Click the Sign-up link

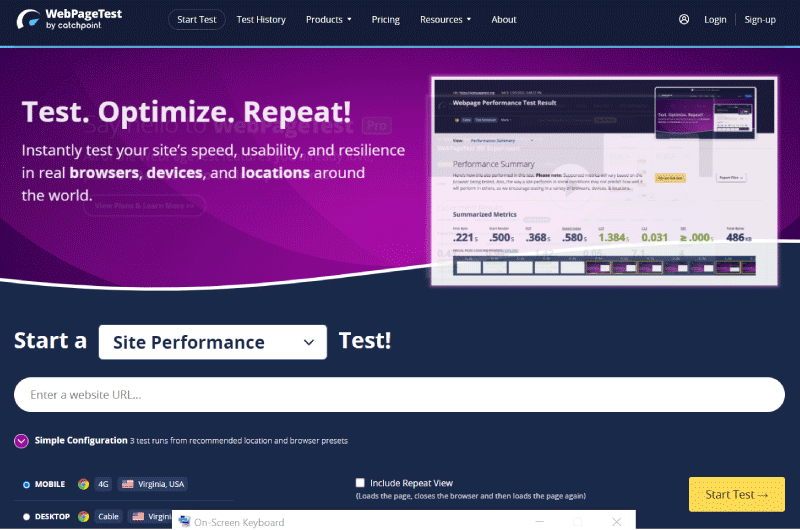[x=760, y=19]
